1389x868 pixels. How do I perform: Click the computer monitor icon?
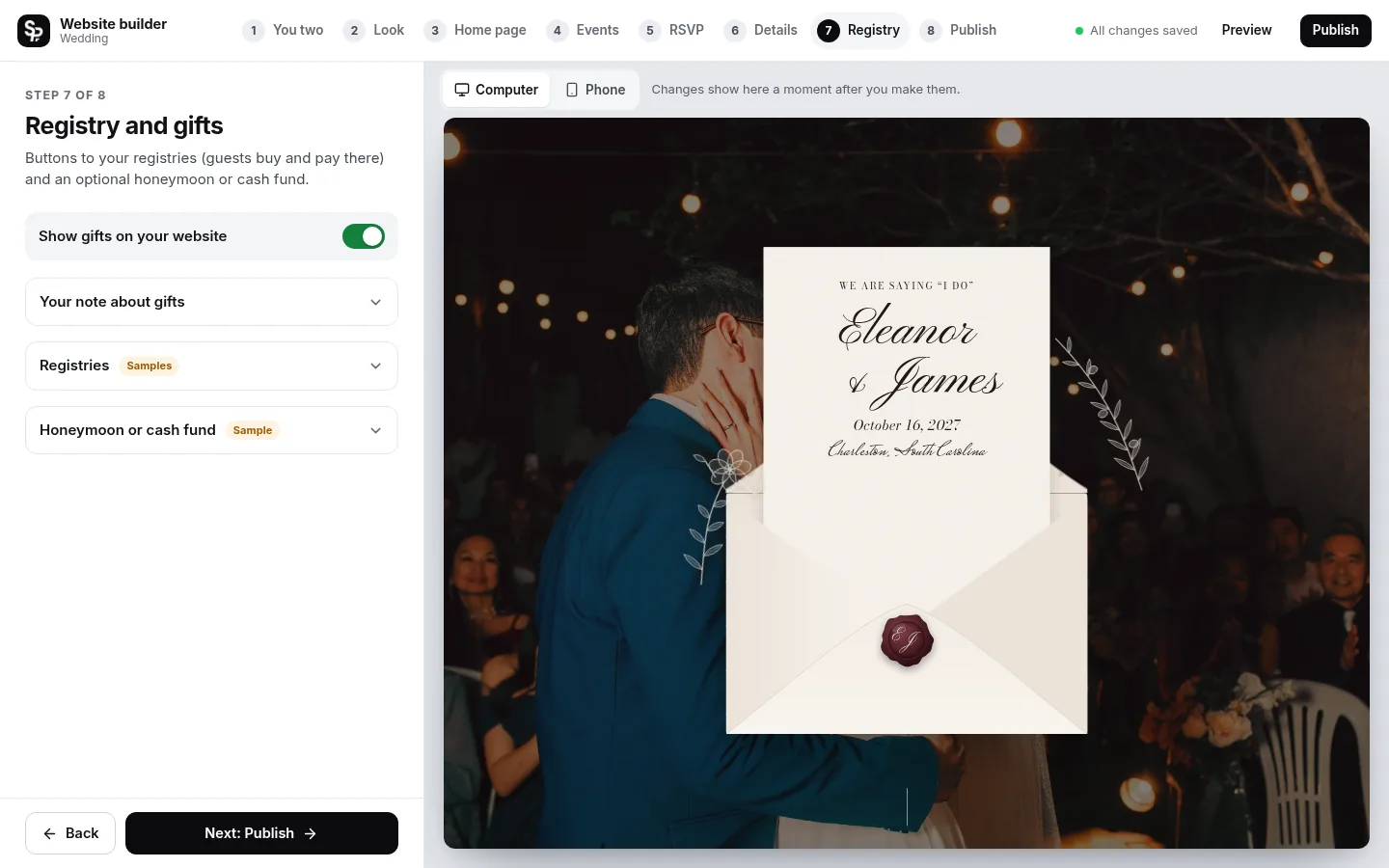pos(462,90)
